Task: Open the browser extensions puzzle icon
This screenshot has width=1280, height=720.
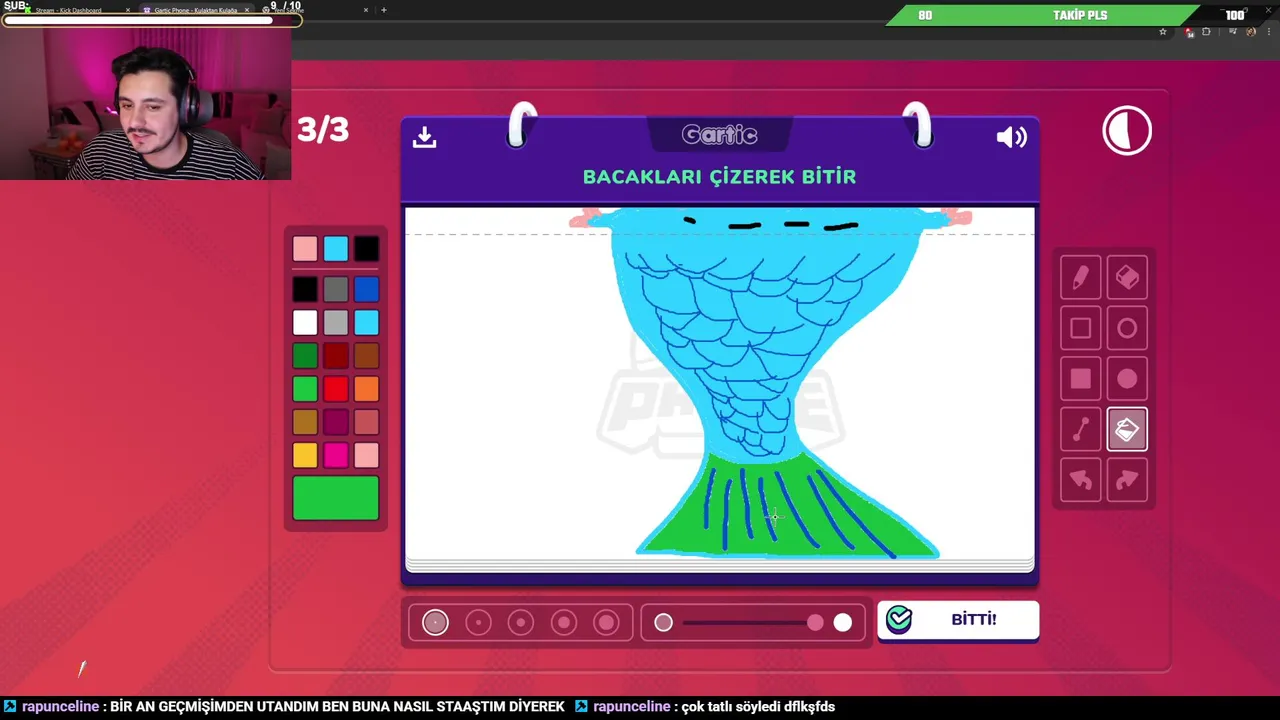Action: point(1206,32)
